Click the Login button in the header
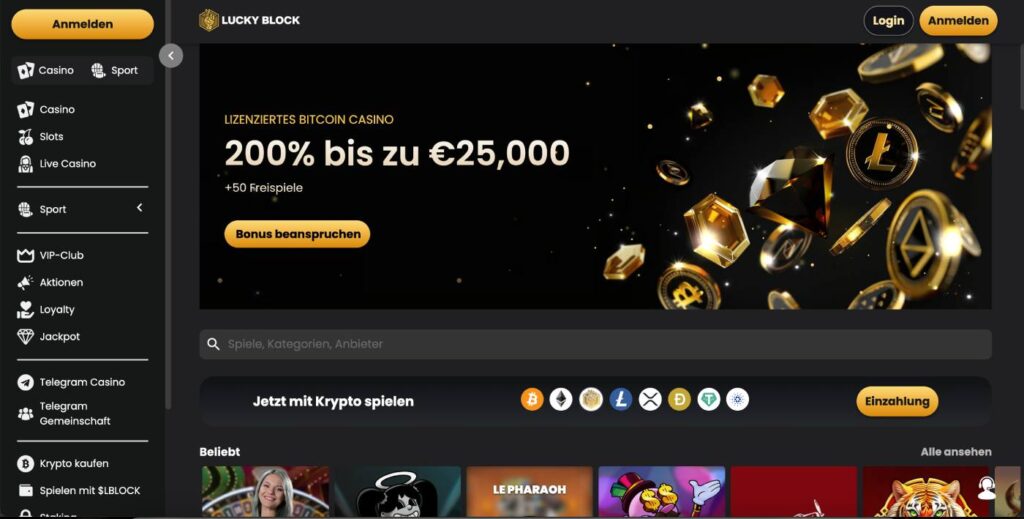The image size is (1024, 519). [x=888, y=21]
